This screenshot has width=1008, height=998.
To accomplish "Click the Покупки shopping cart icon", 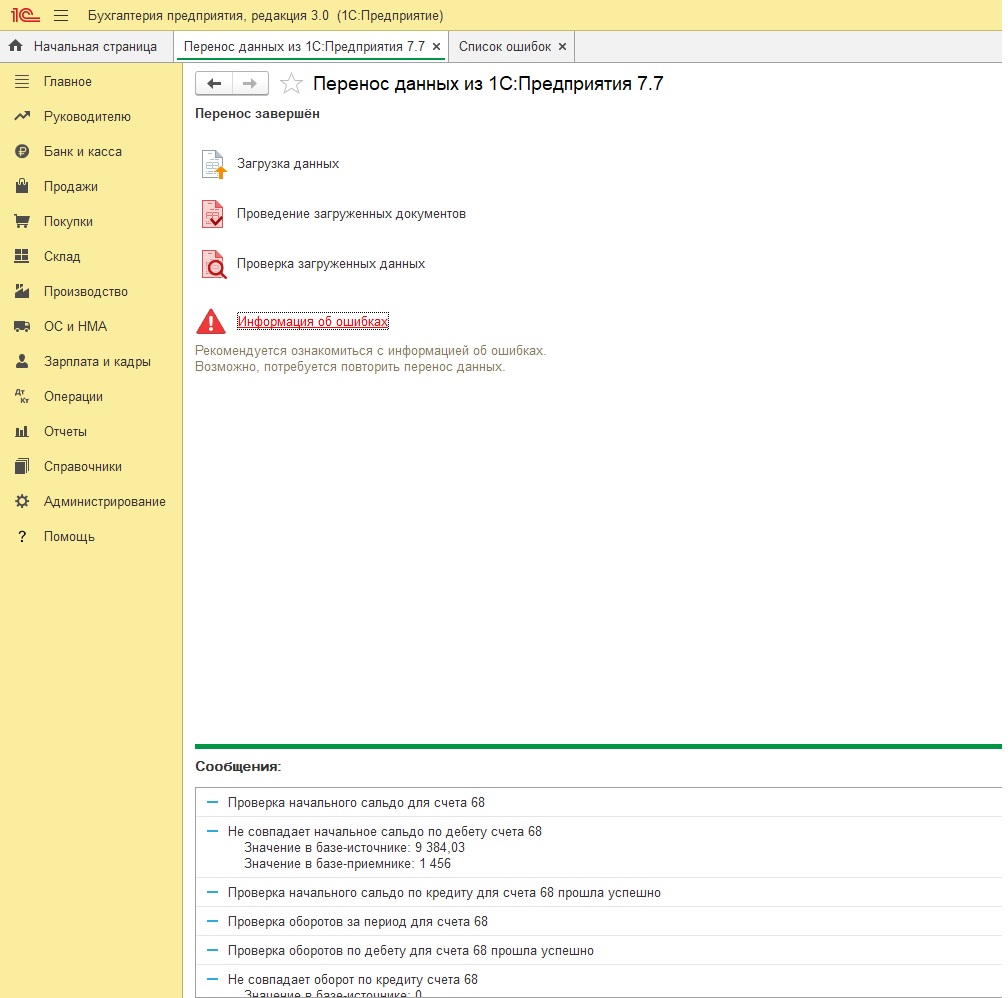I will [22, 221].
